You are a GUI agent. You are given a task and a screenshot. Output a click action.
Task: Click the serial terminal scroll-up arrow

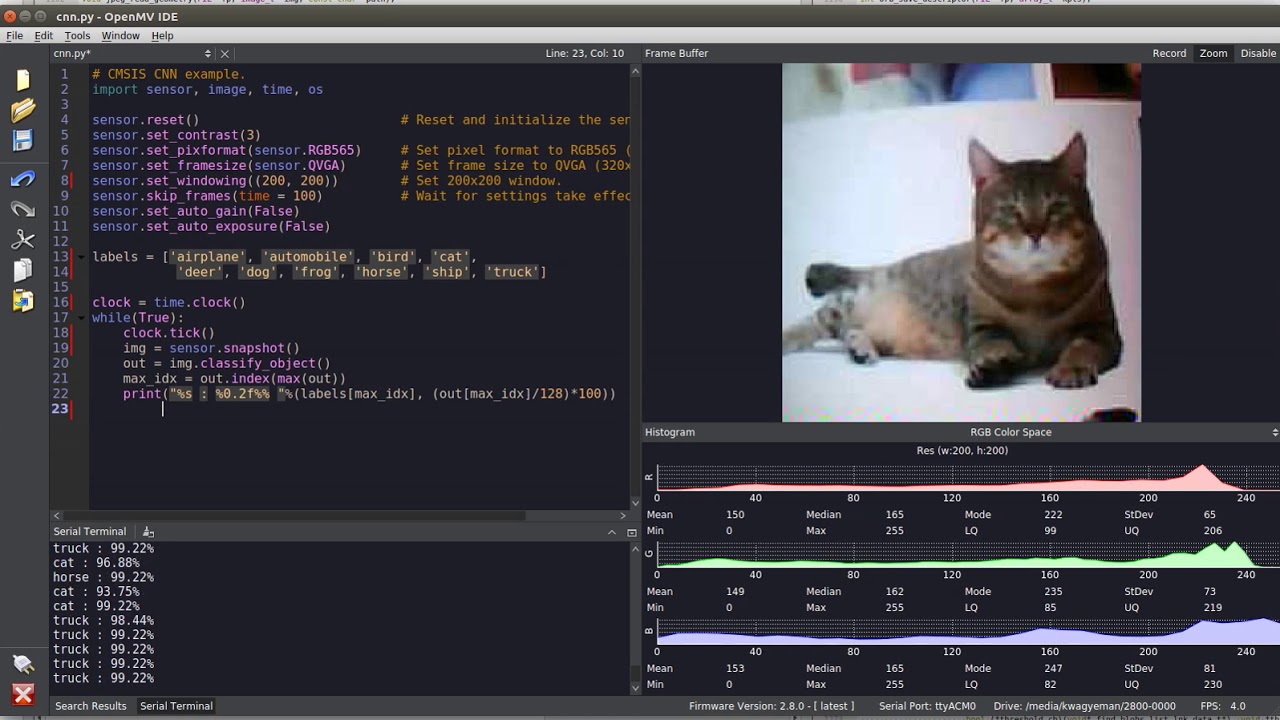(635, 548)
